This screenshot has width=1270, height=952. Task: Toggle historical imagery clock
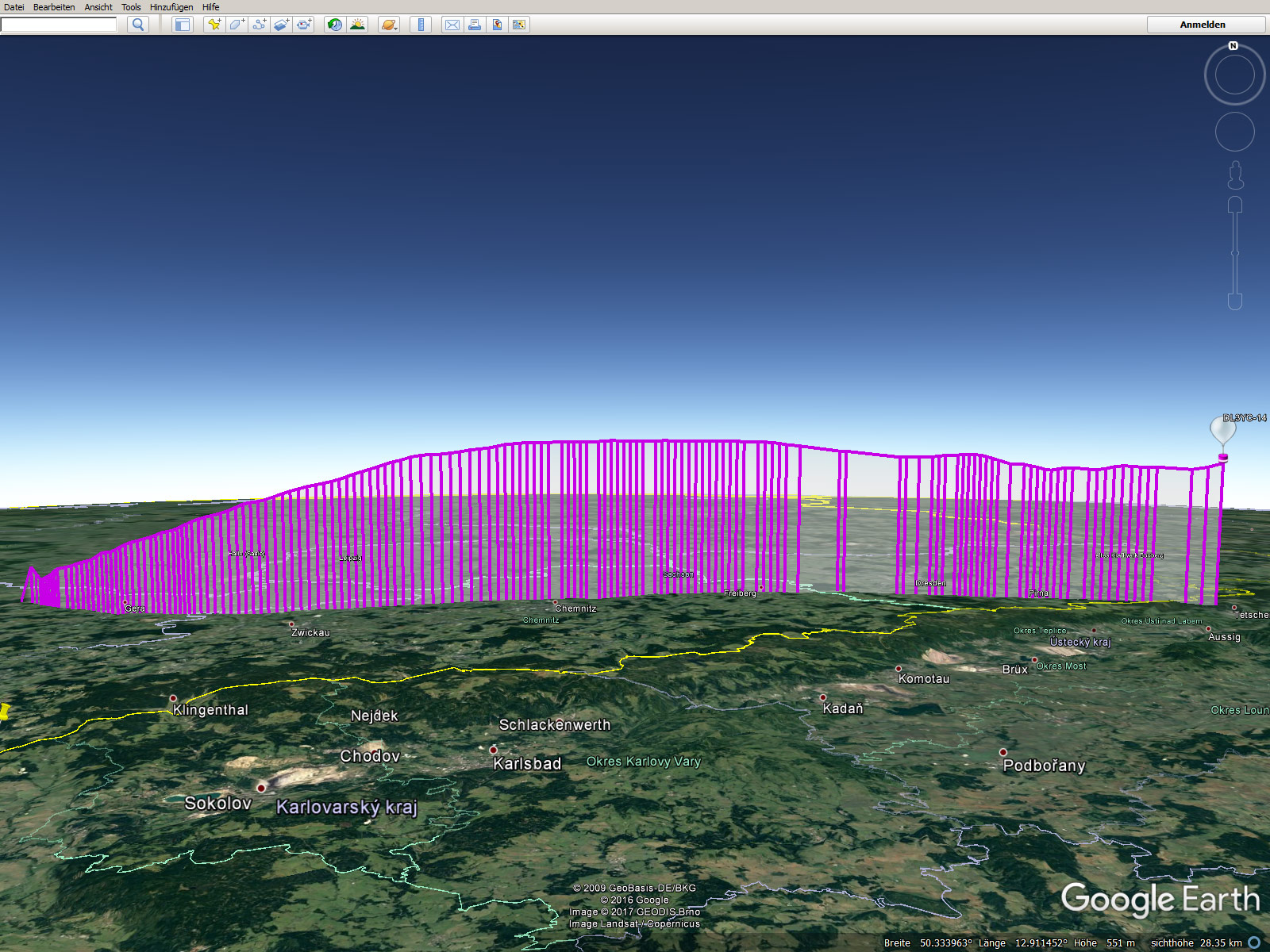pyautogui.click(x=335, y=25)
